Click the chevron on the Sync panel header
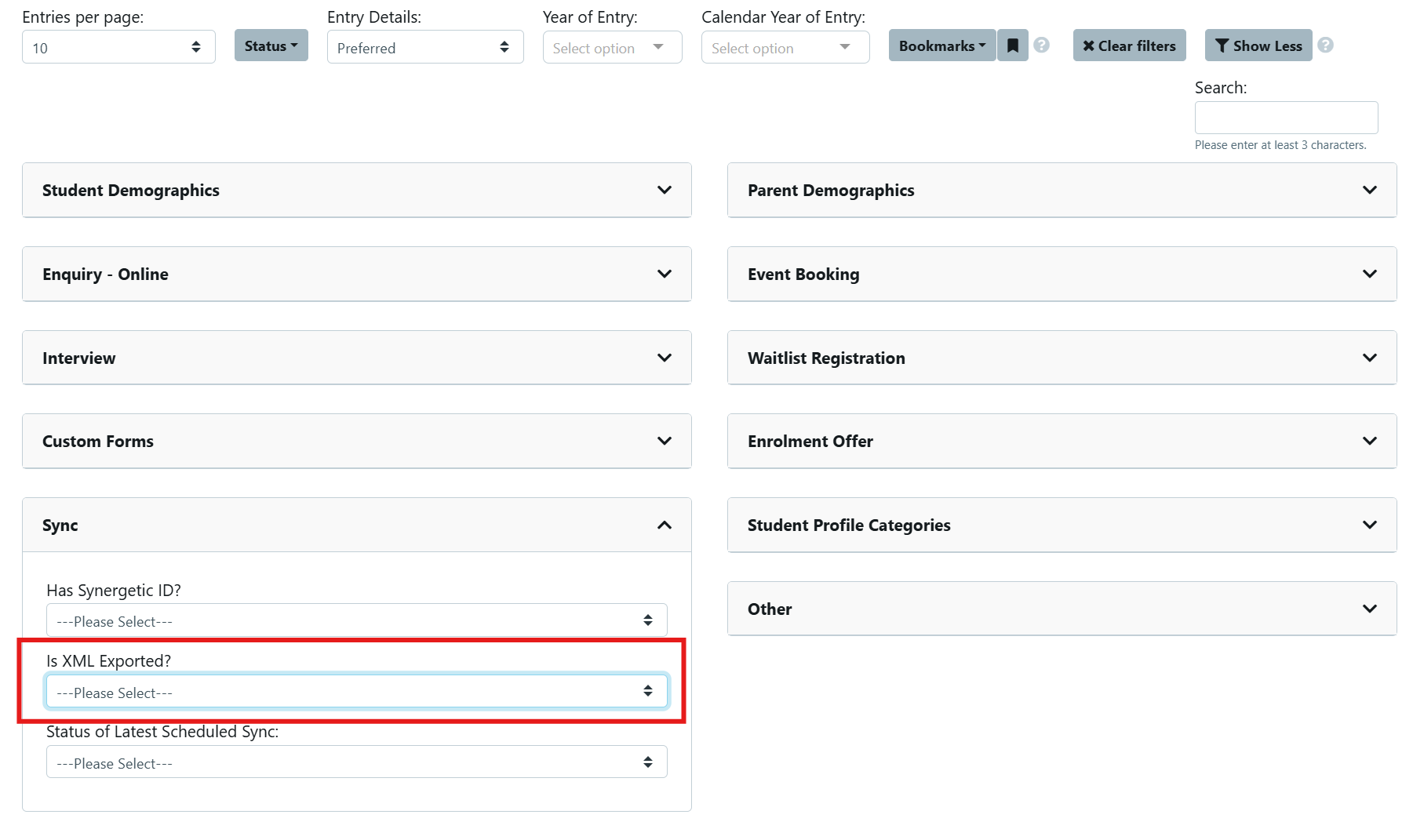 tap(665, 525)
